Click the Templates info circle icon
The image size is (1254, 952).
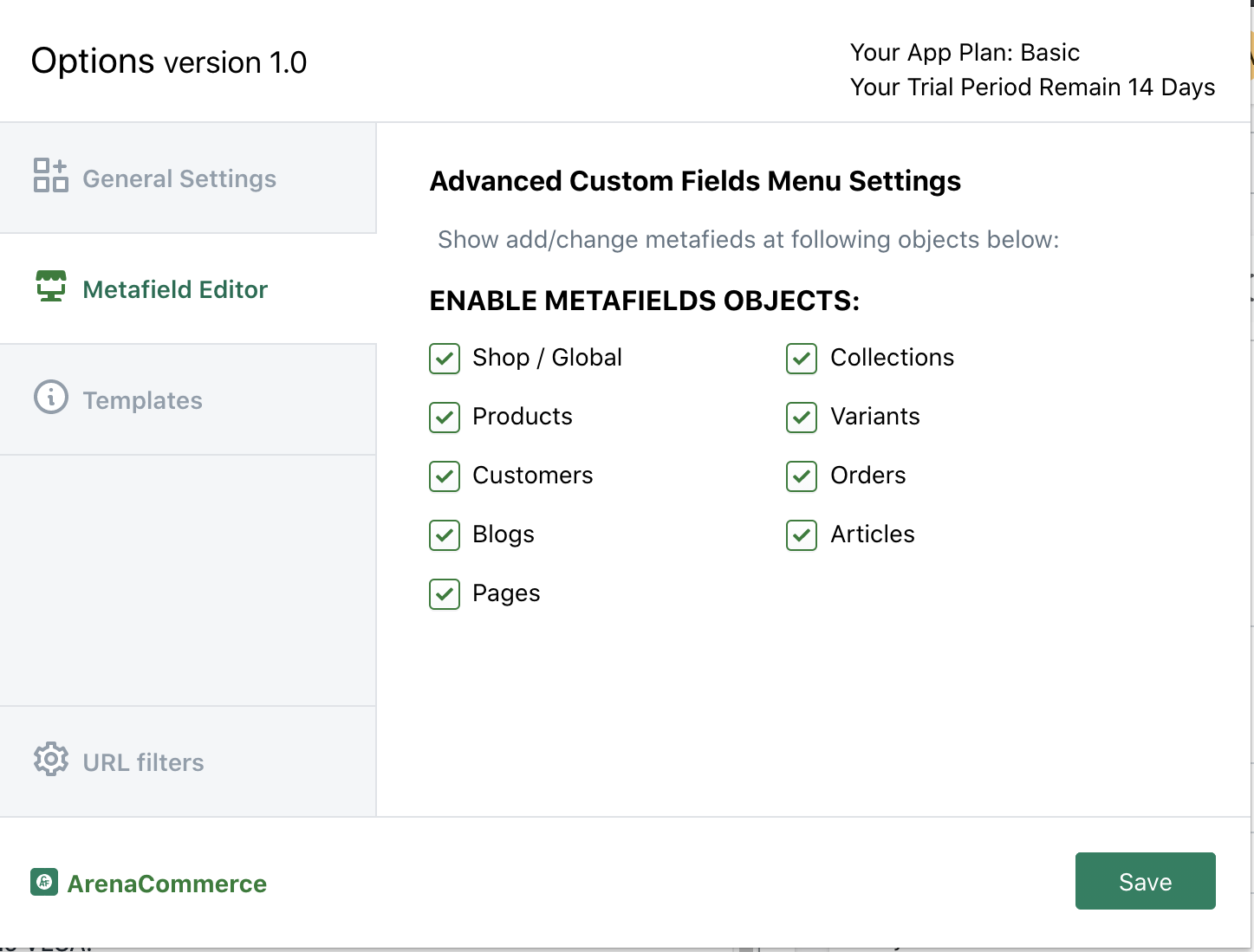(51, 397)
